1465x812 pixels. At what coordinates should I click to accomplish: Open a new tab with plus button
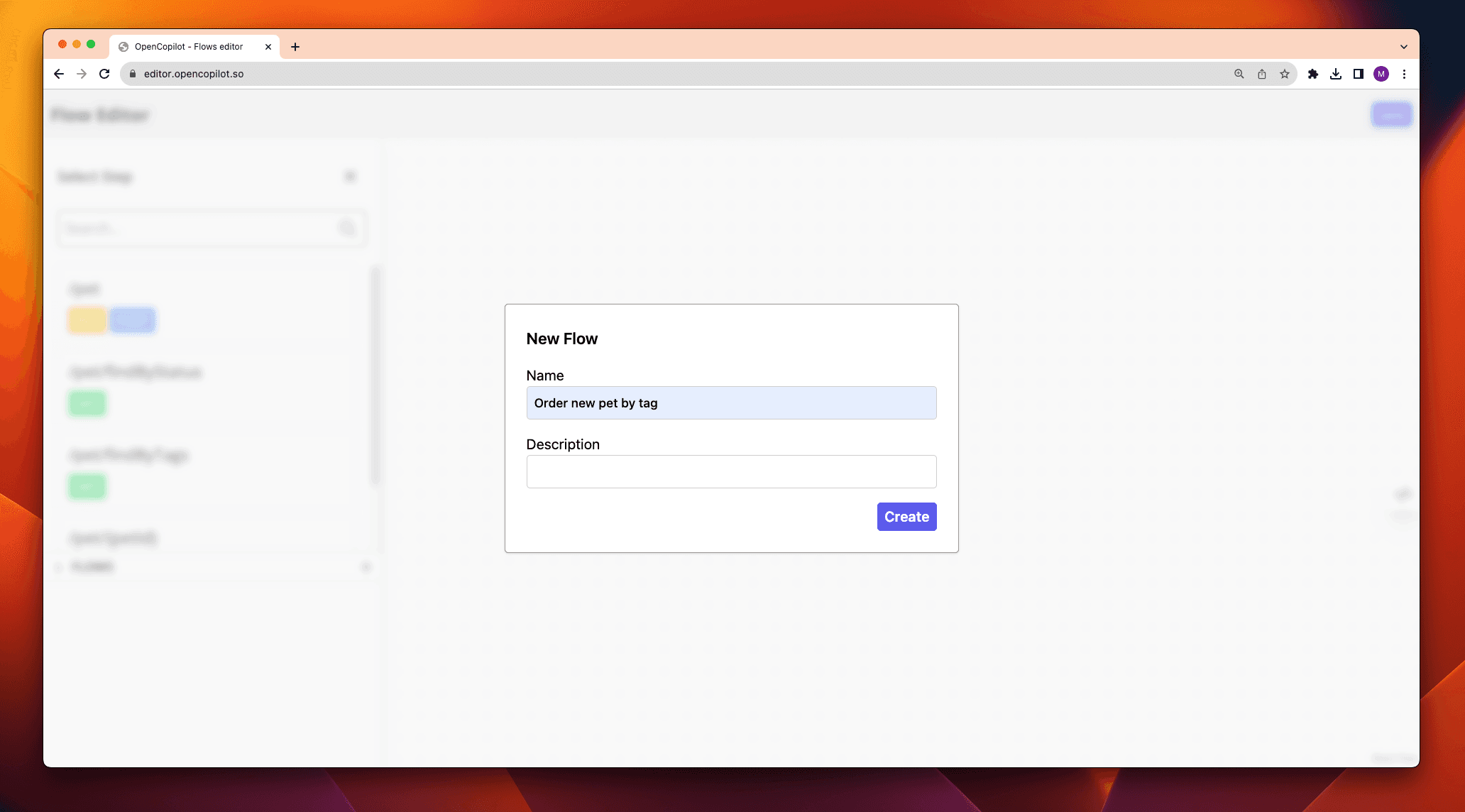(x=295, y=47)
